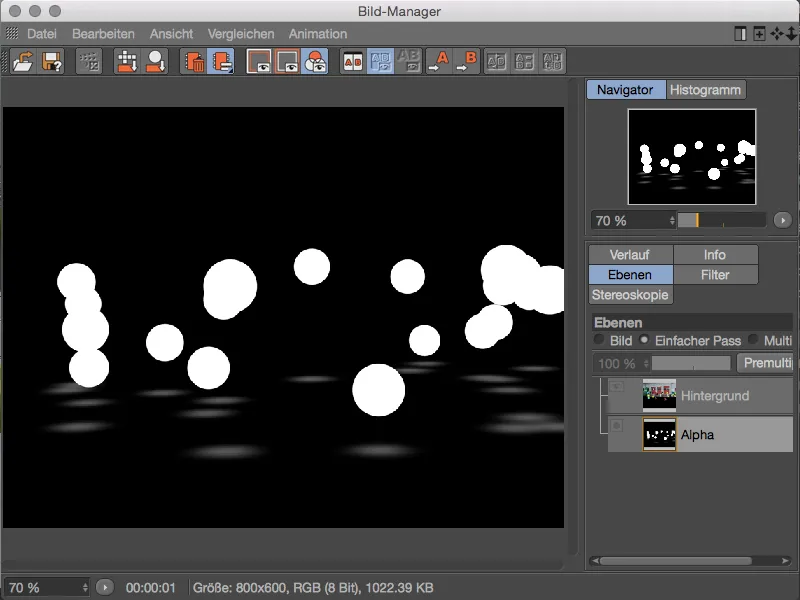Open the Stereoskopie tab
Viewport: 800px width, 600px height.
point(630,295)
